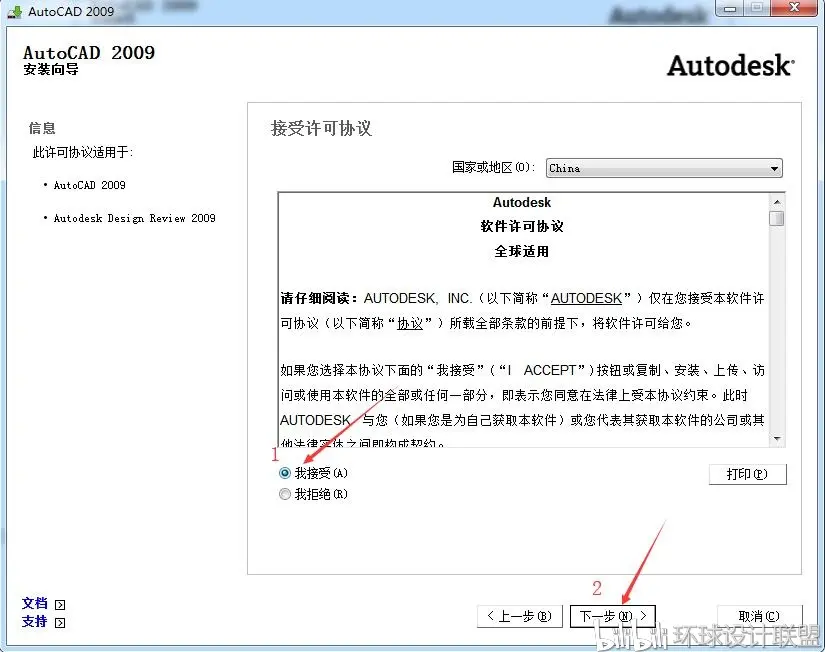Image resolution: width=825 pixels, height=652 pixels.
Task: Click the icon next to 文档
Action: click(61, 605)
